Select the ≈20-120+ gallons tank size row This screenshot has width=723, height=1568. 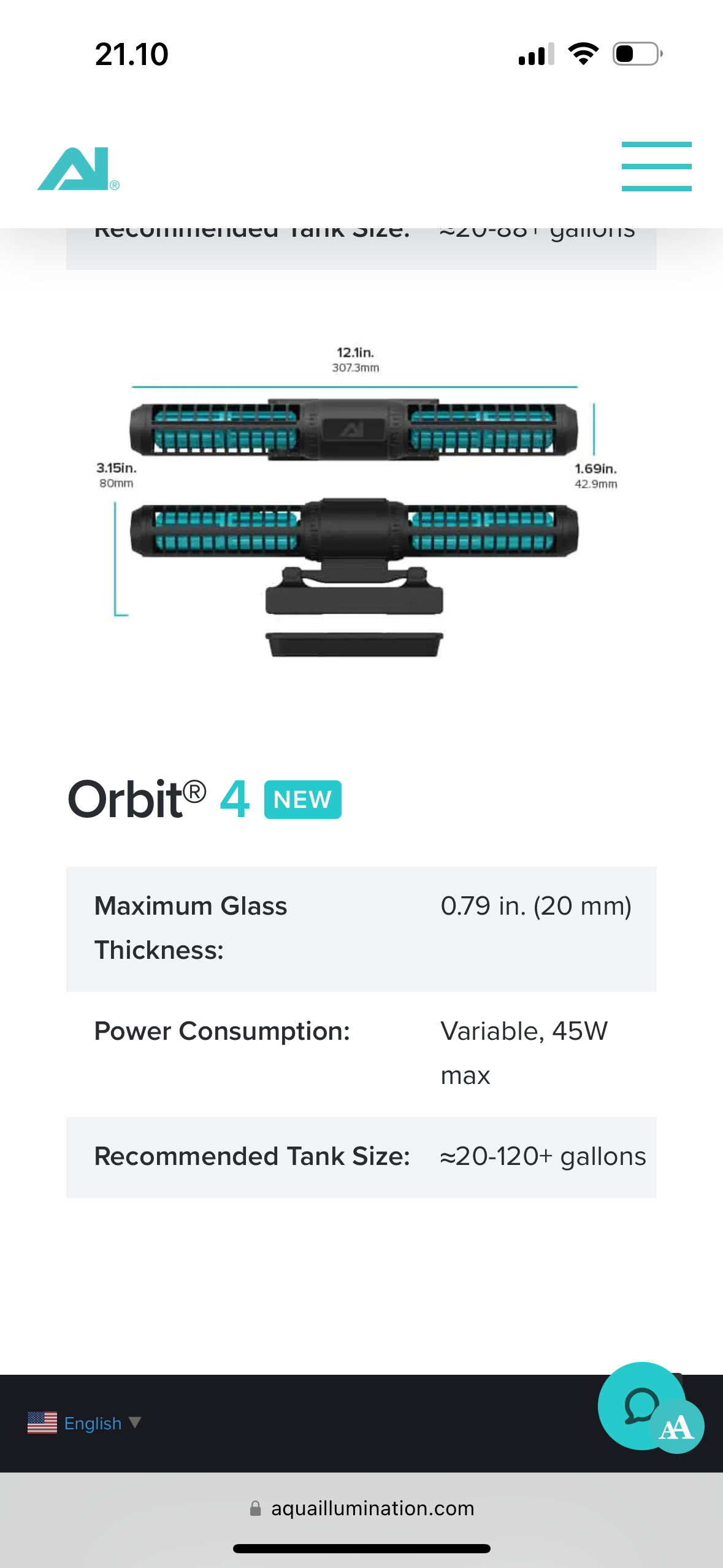[361, 1157]
